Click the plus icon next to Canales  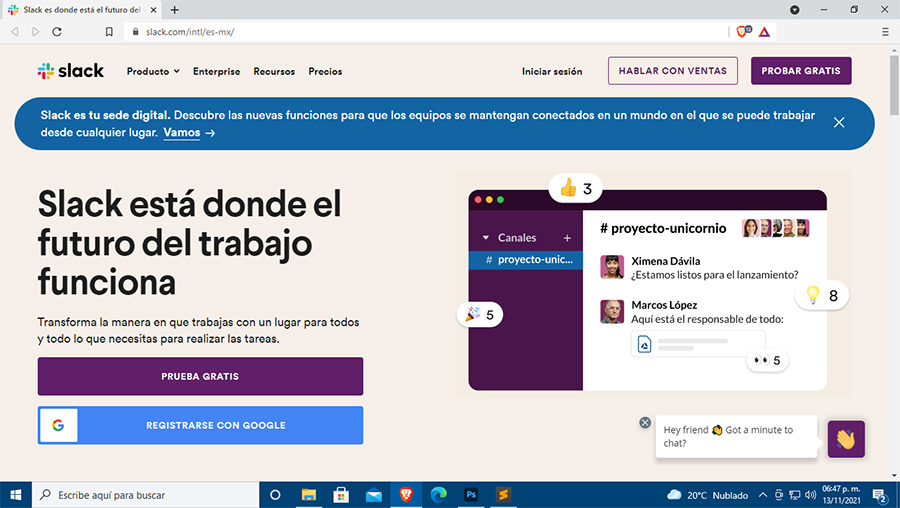567,238
